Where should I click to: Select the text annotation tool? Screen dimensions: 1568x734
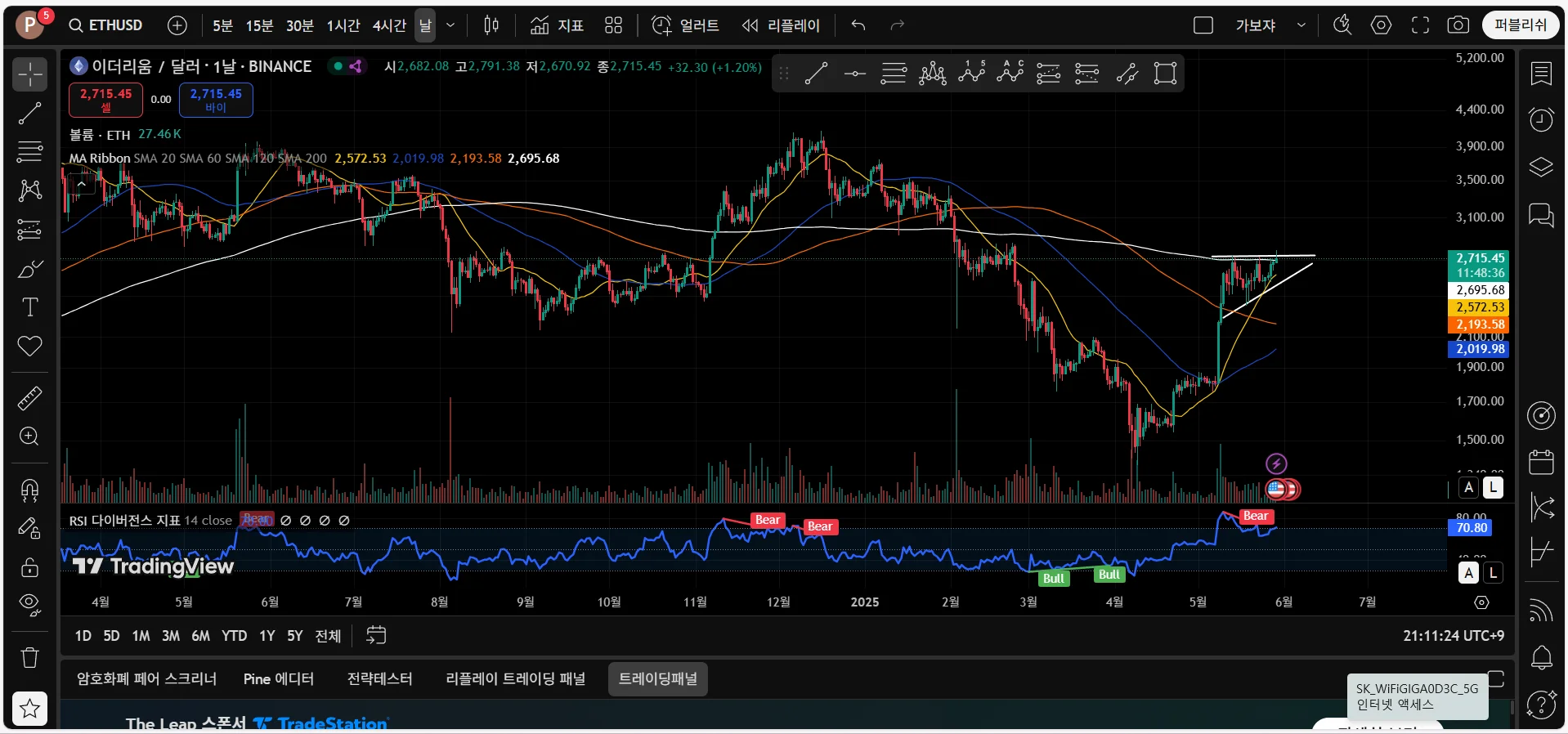click(30, 307)
